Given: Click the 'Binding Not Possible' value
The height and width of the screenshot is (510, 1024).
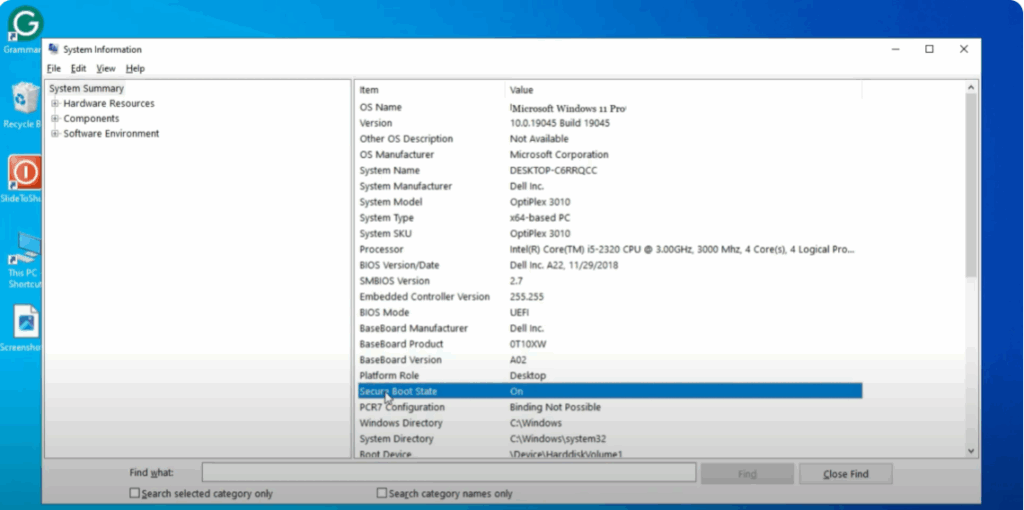Looking at the screenshot, I should point(555,407).
